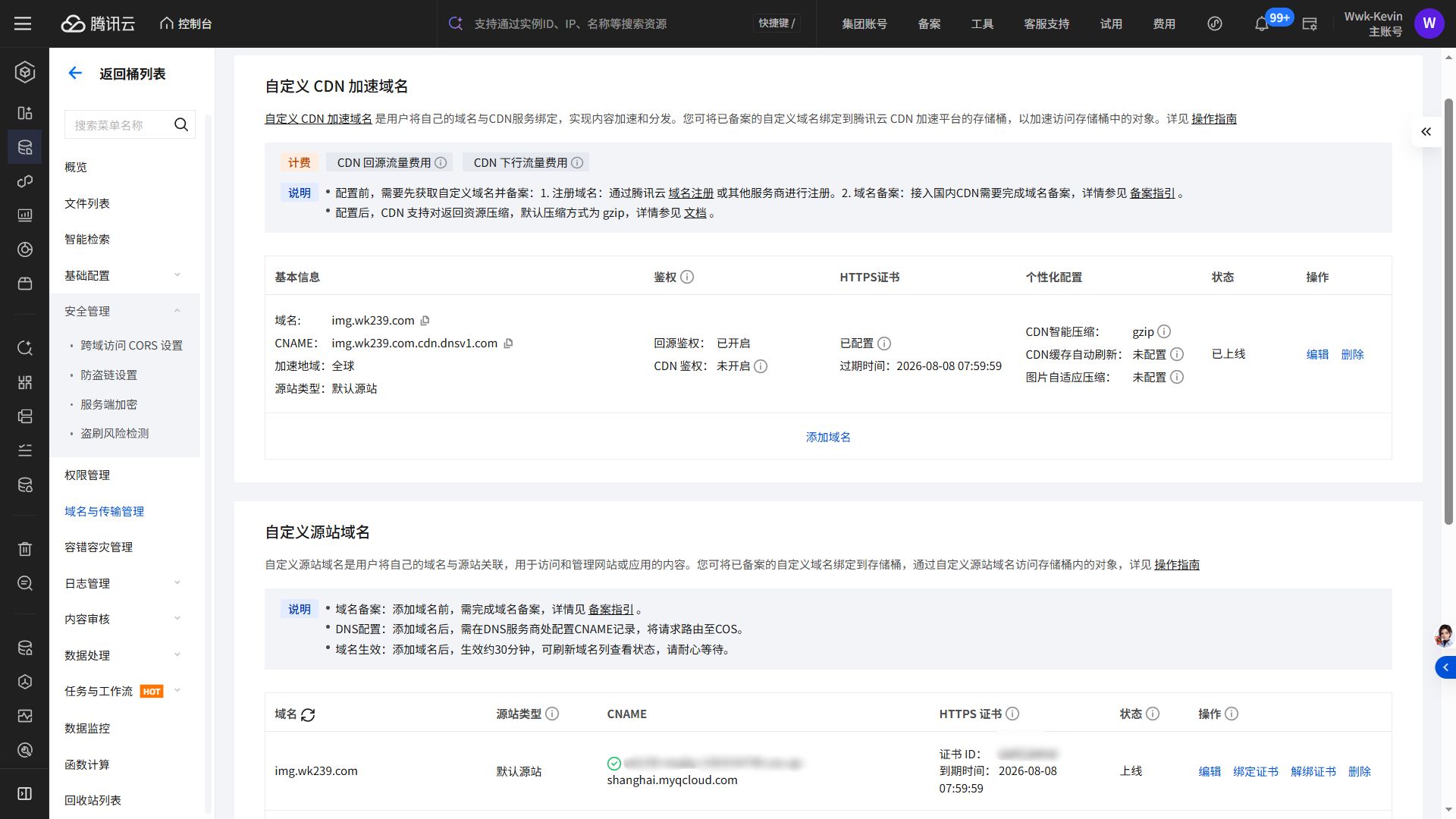The image size is (1456, 819).
Task: Open 回收站列表 in the sidebar
Action: click(x=93, y=800)
